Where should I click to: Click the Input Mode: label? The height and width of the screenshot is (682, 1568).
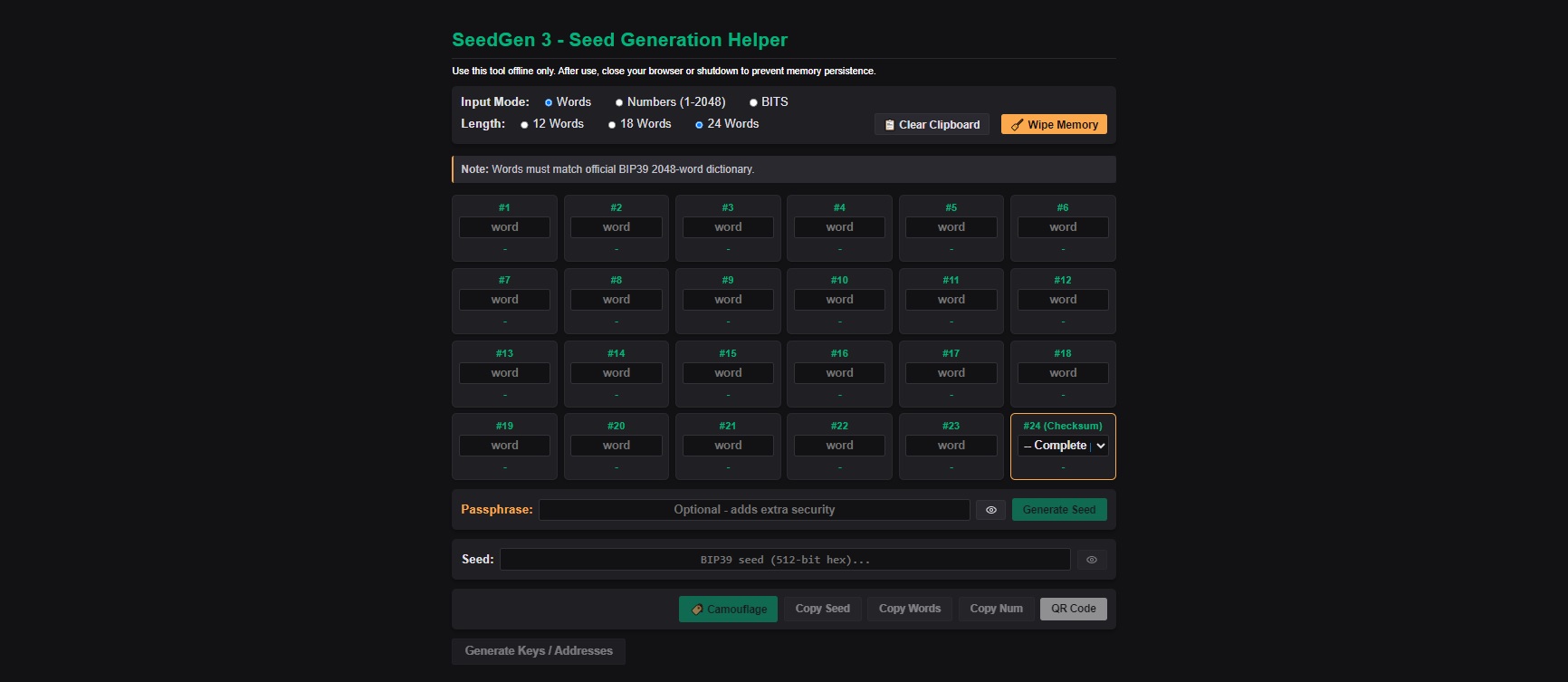point(495,102)
